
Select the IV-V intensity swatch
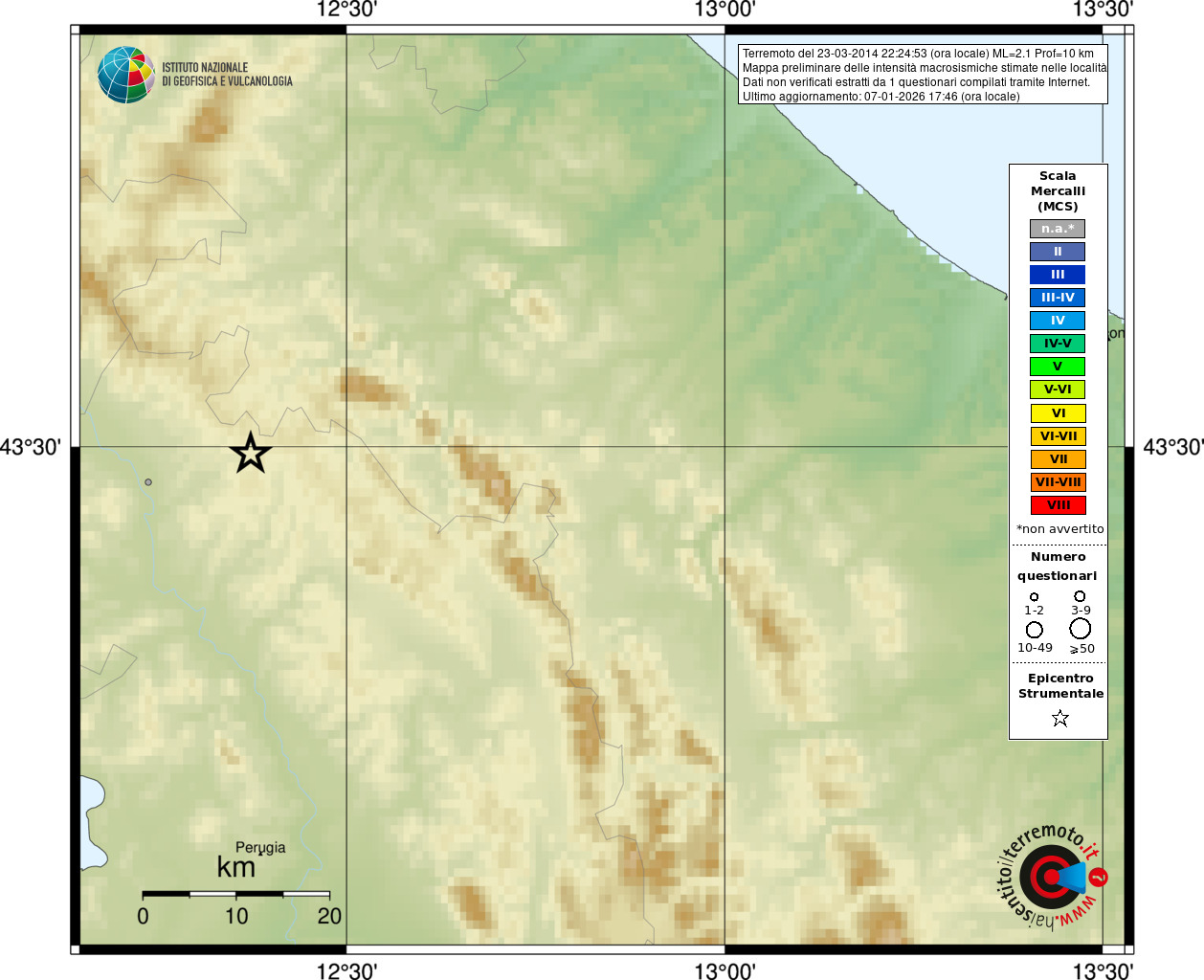[1058, 344]
